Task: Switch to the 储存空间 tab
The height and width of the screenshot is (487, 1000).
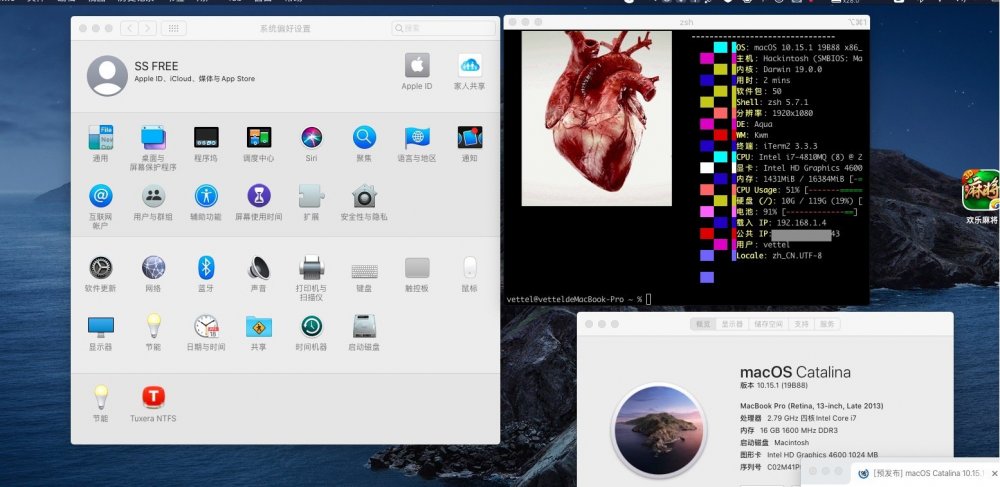Action: [x=768, y=324]
